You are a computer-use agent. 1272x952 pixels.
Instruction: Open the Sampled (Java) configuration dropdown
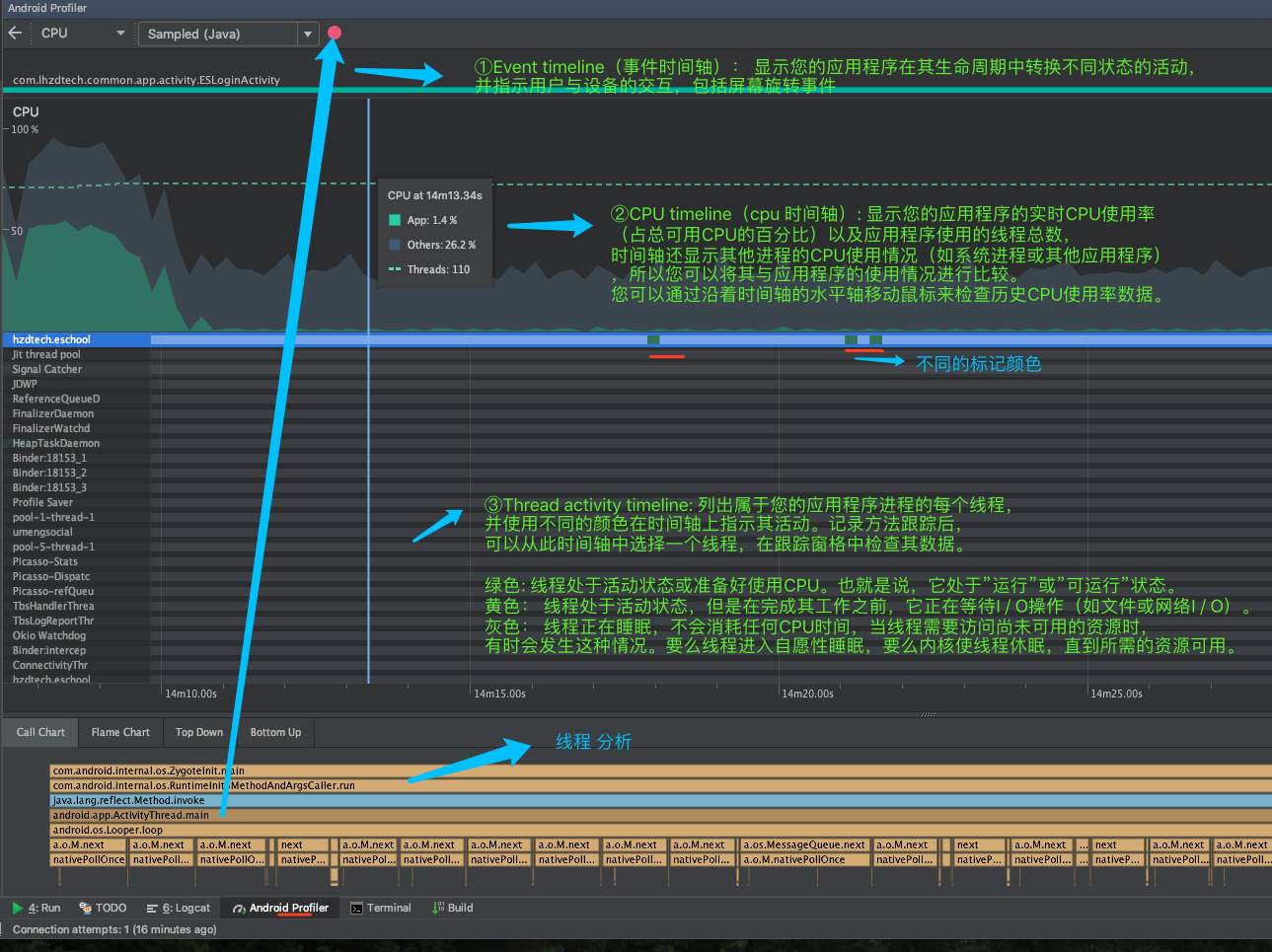tap(229, 33)
